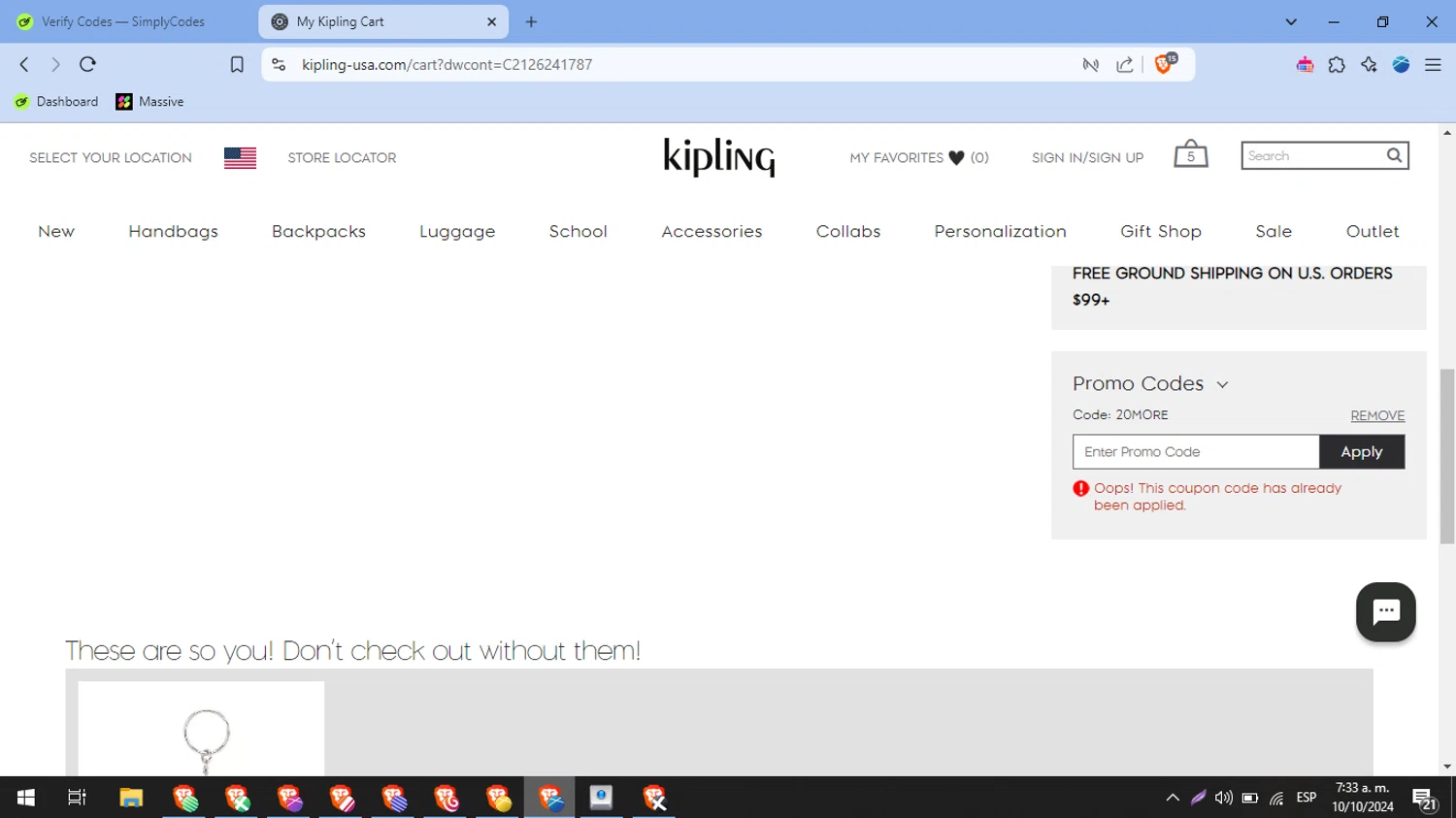The height and width of the screenshot is (818, 1456).
Task: Open the Luggage menu
Action: click(457, 231)
